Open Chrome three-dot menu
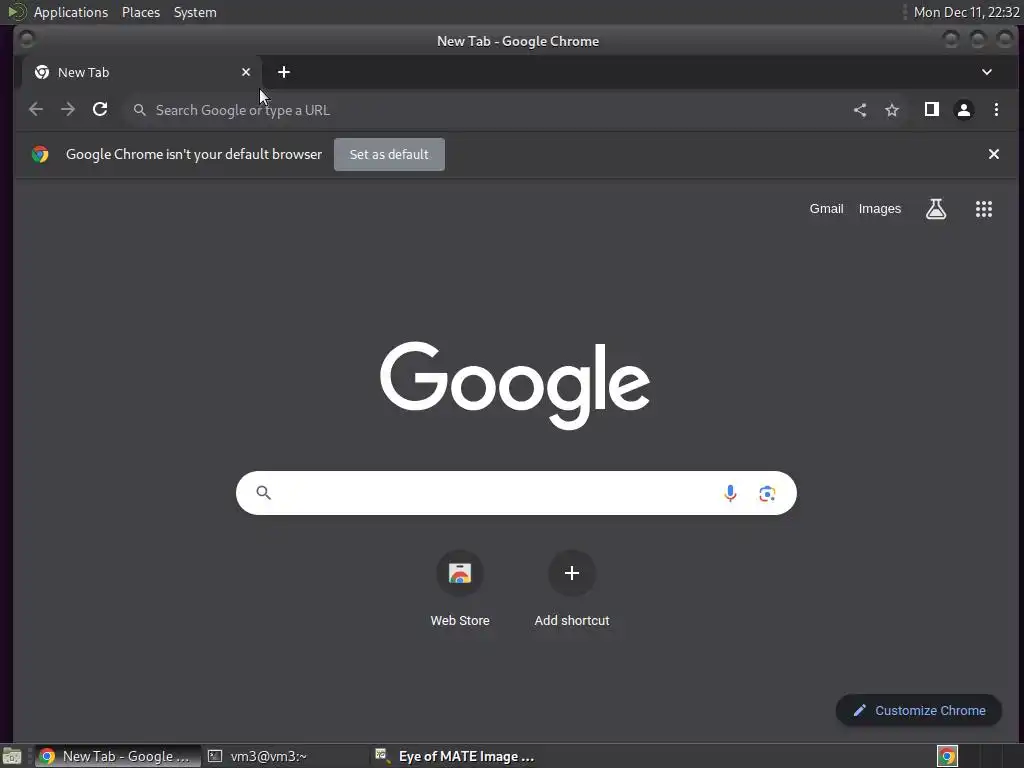The image size is (1024, 768). [x=996, y=110]
